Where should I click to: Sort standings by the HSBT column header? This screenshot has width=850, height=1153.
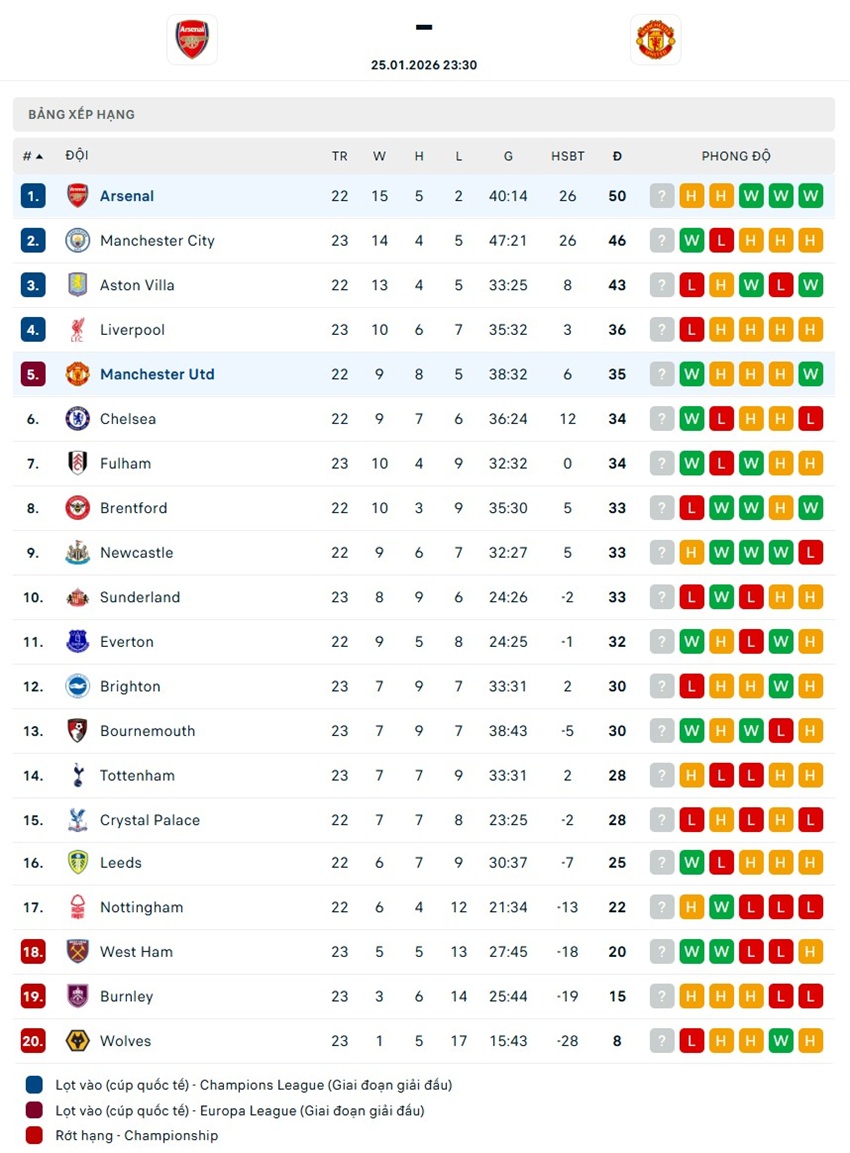[x=568, y=156]
